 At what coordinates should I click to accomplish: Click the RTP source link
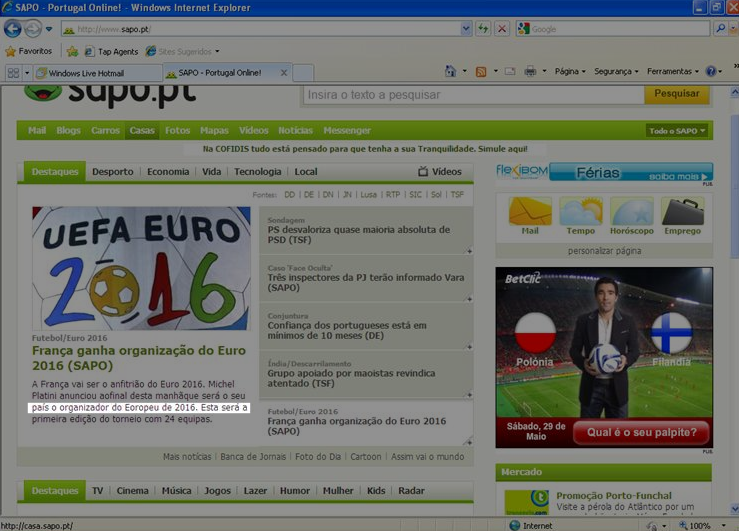click(x=393, y=195)
